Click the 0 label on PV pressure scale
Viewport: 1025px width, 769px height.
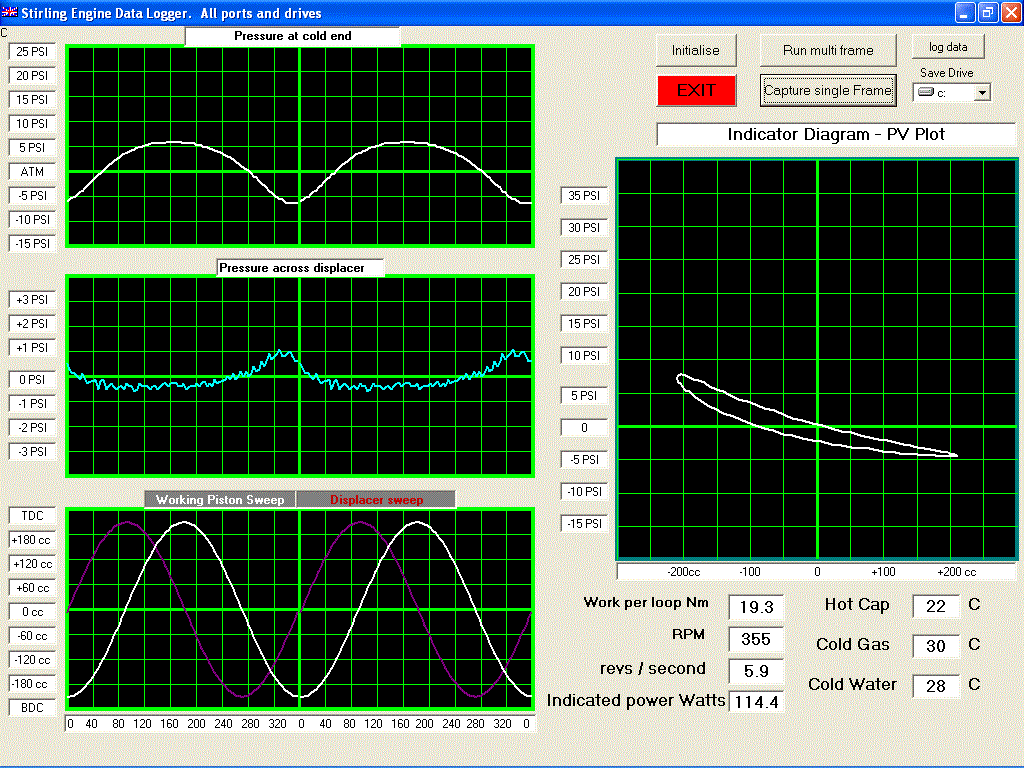584,428
